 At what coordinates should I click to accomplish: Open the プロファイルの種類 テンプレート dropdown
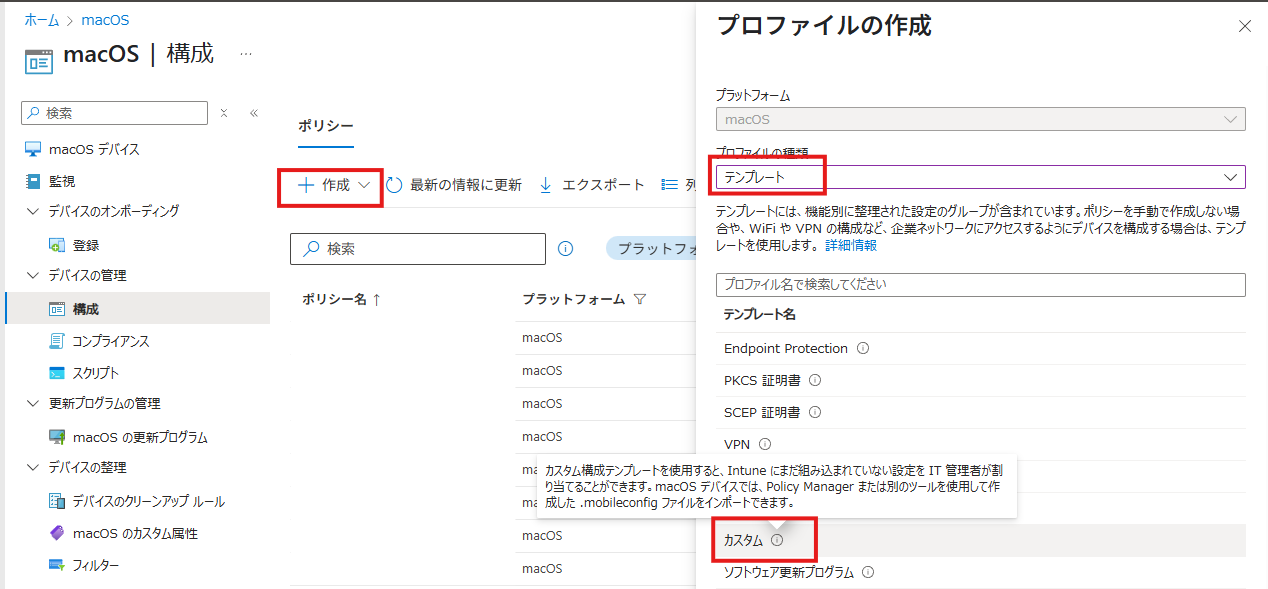tap(981, 177)
